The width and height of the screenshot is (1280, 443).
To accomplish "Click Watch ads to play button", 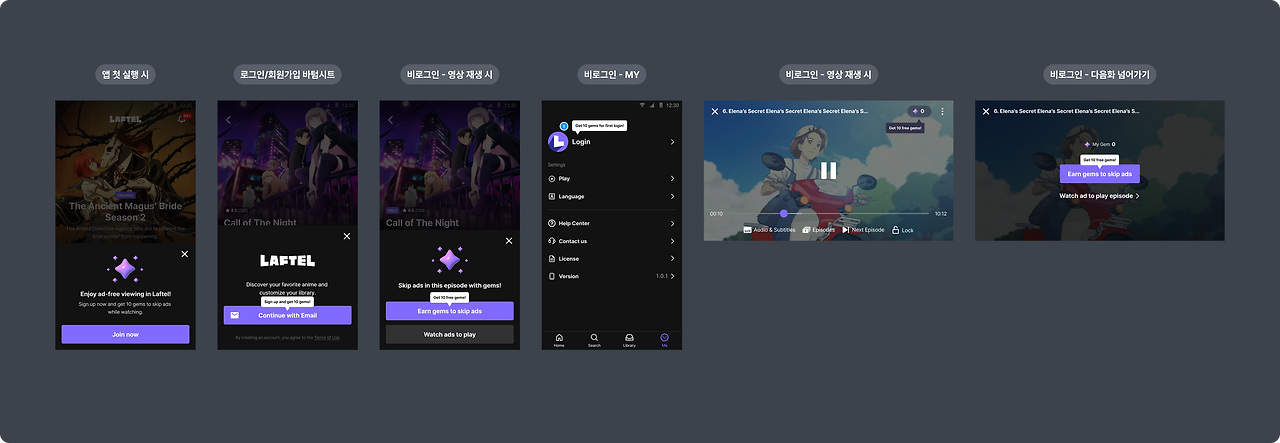I will (449, 335).
